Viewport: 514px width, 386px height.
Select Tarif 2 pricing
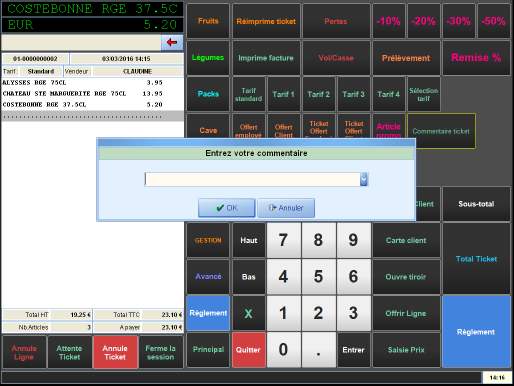pyautogui.click(x=318, y=94)
